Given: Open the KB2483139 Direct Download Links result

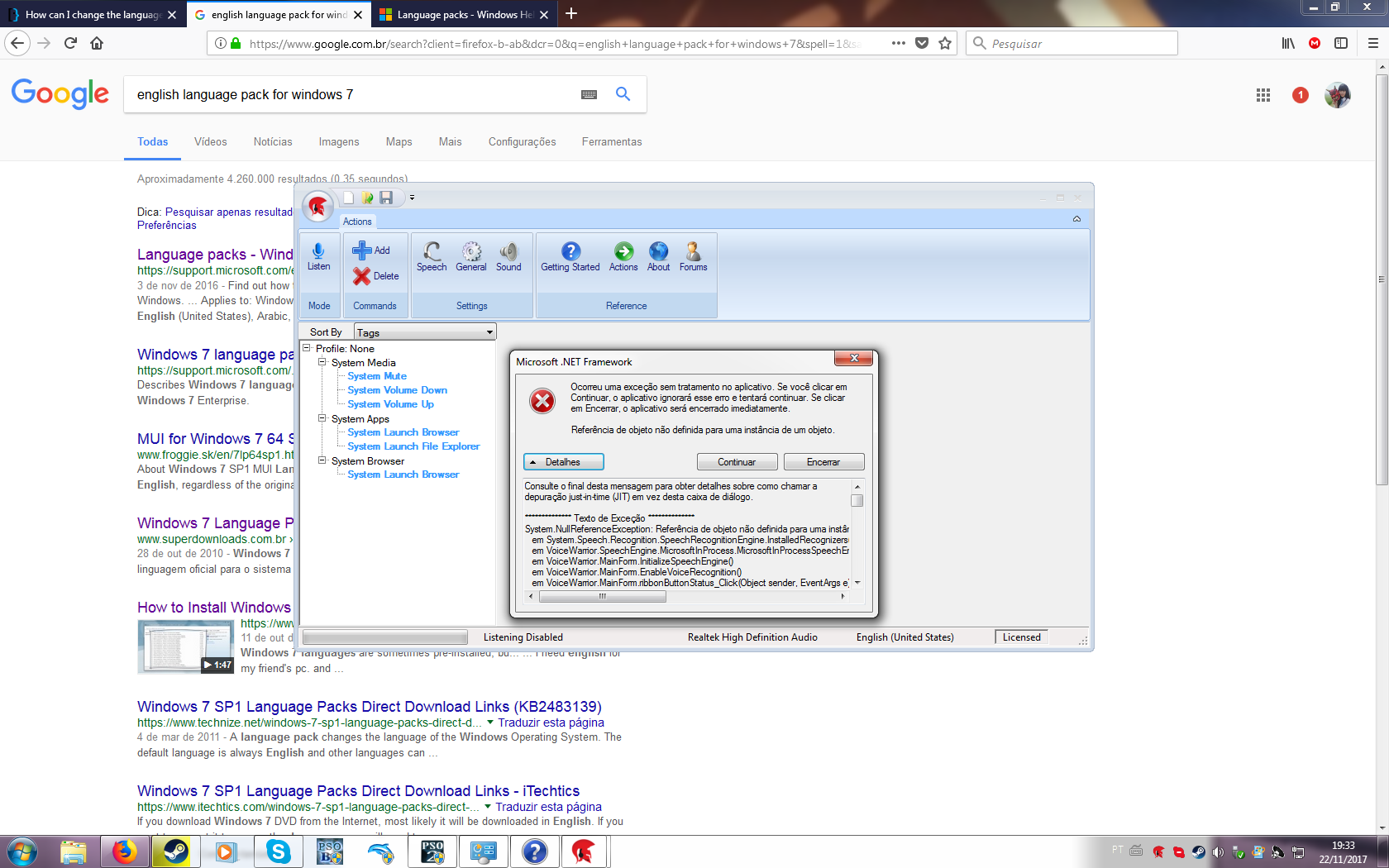Looking at the screenshot, I should point(370,707).
